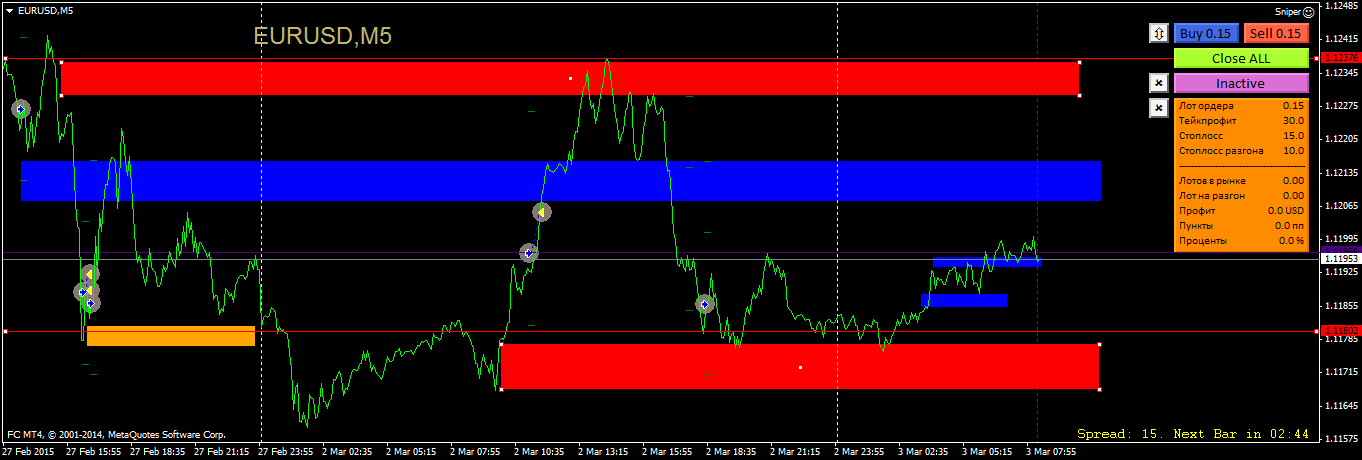1362x460 pixels.
Task: Click the blue arrow marker on purple line
Action: (528, 253)
